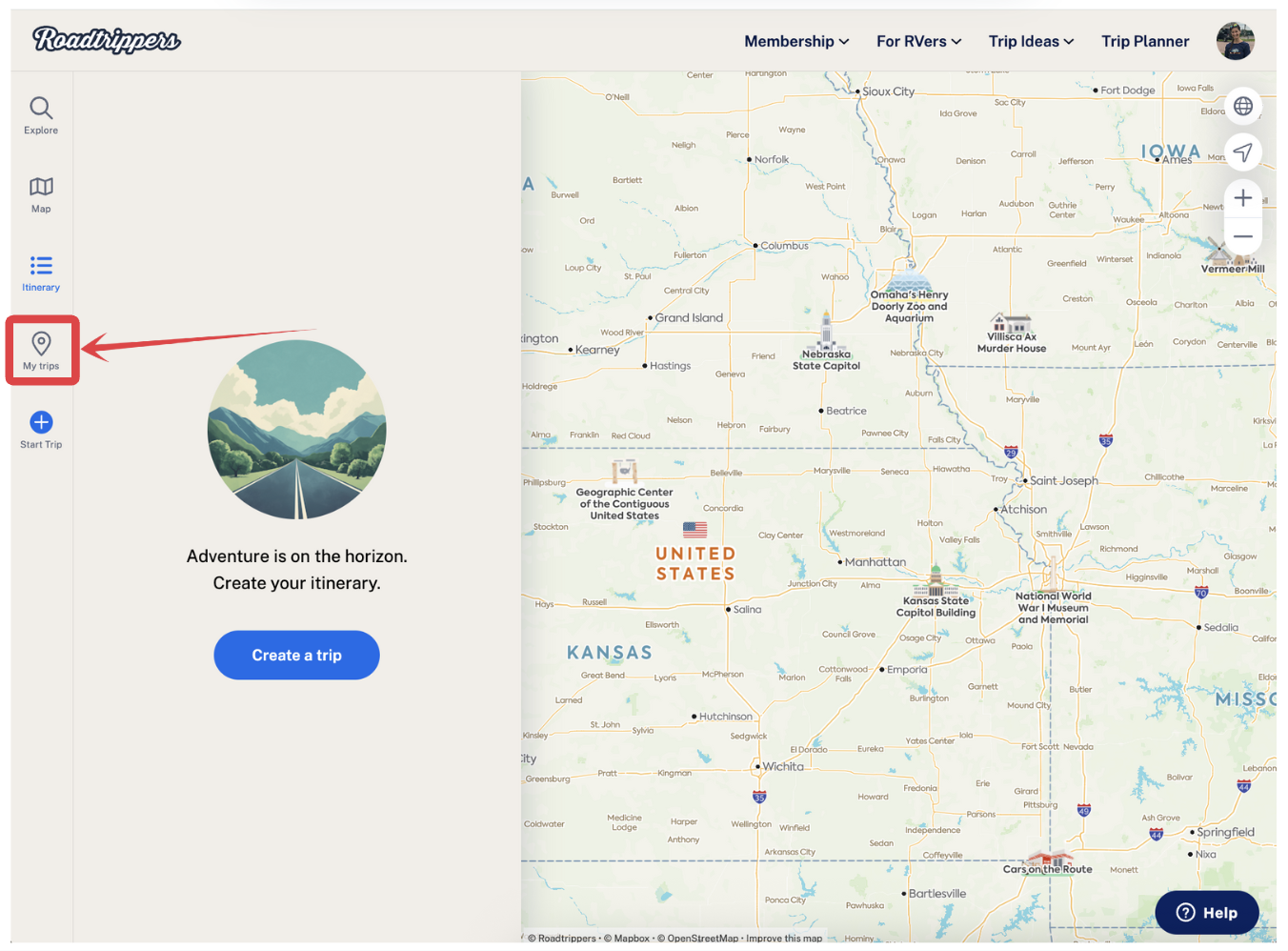The width and height of the screenshot is (1288, 951).
Task: Click Kansas State Capitol Building marker
Action: (936, 580)
